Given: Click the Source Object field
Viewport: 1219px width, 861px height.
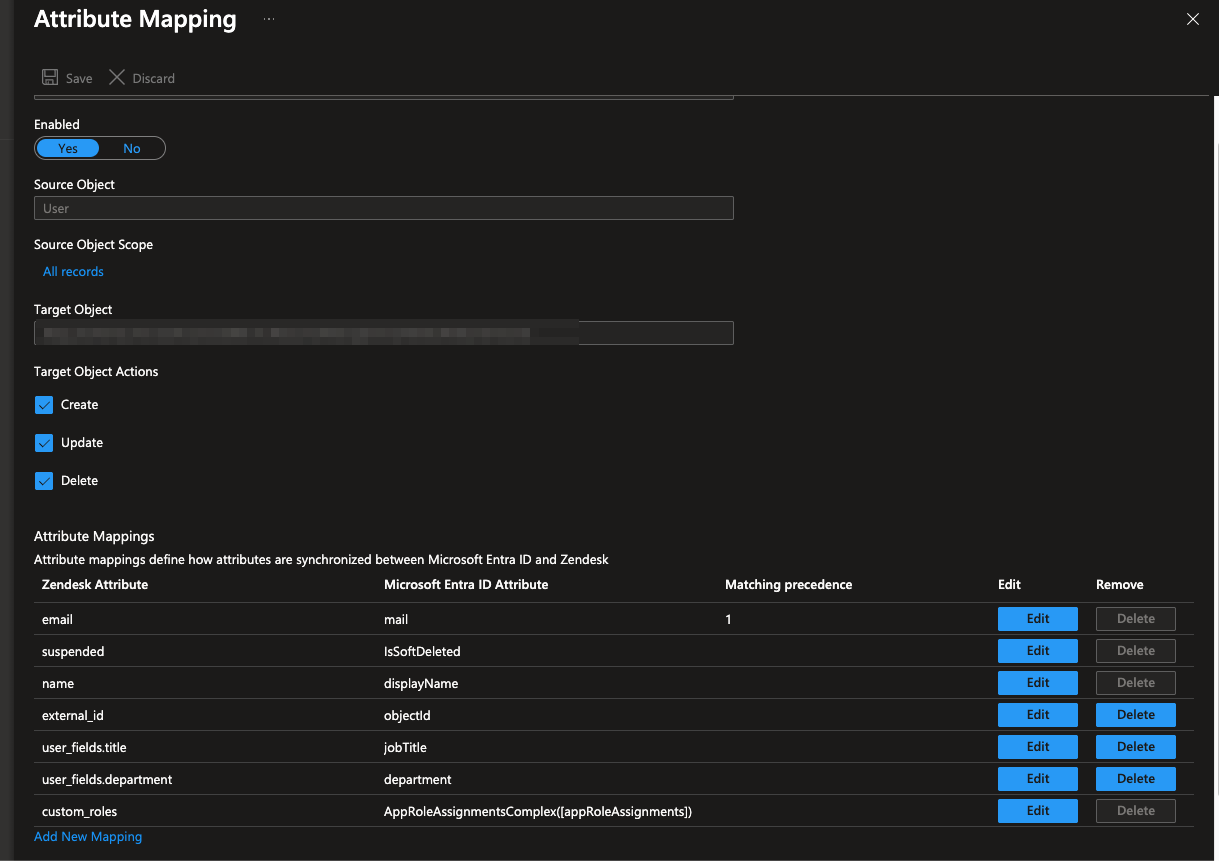Looking at the screenshot, I should [x=384, y=208].
